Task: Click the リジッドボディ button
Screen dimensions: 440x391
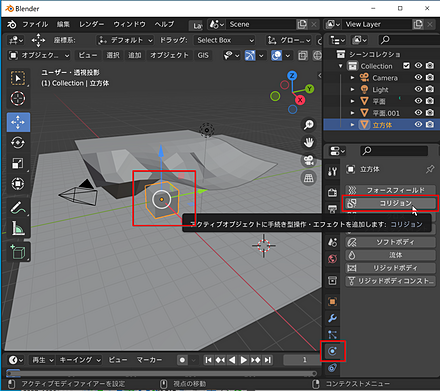Action: point(390,268)
